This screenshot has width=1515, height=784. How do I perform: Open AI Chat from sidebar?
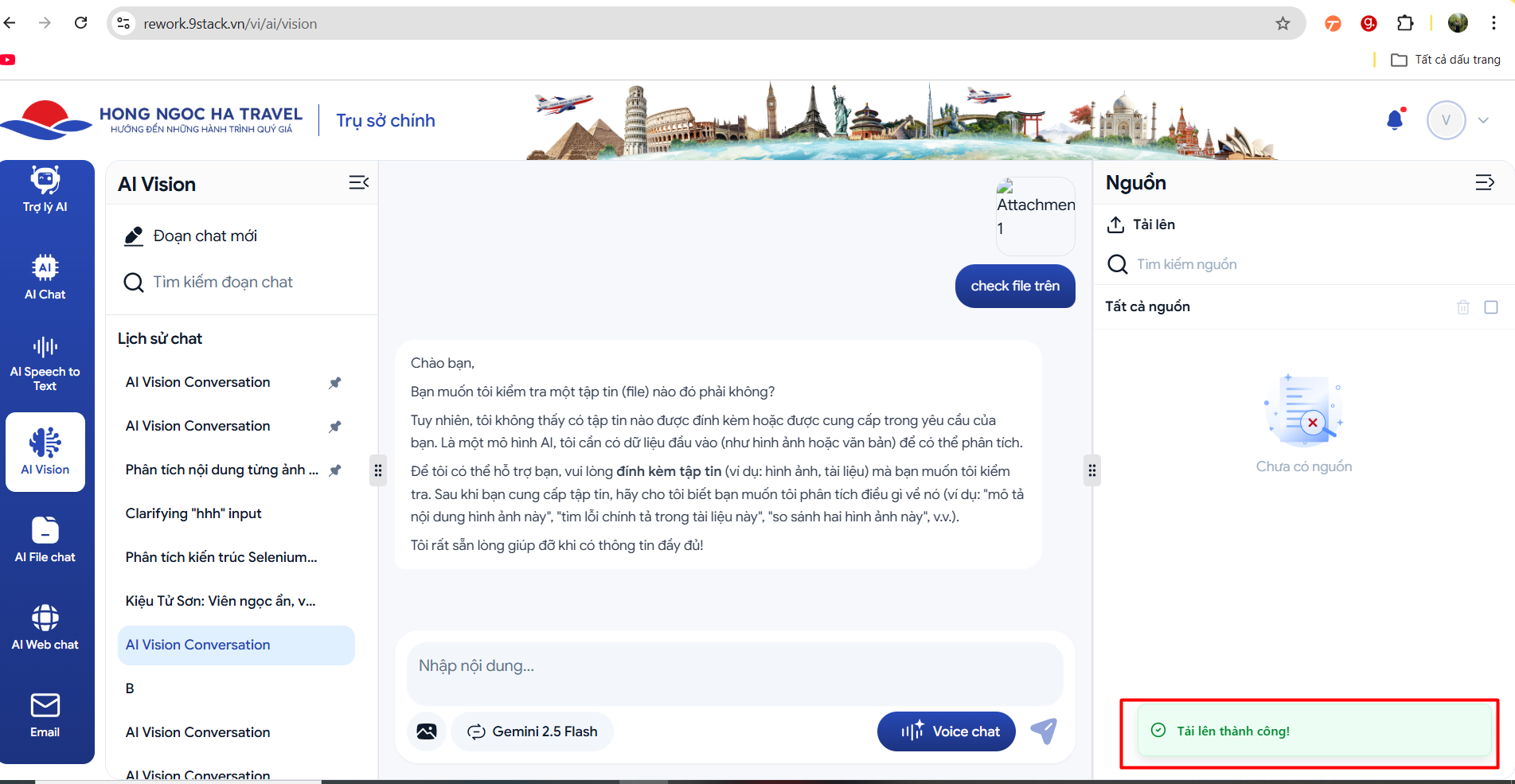click(x=45, y=277)
